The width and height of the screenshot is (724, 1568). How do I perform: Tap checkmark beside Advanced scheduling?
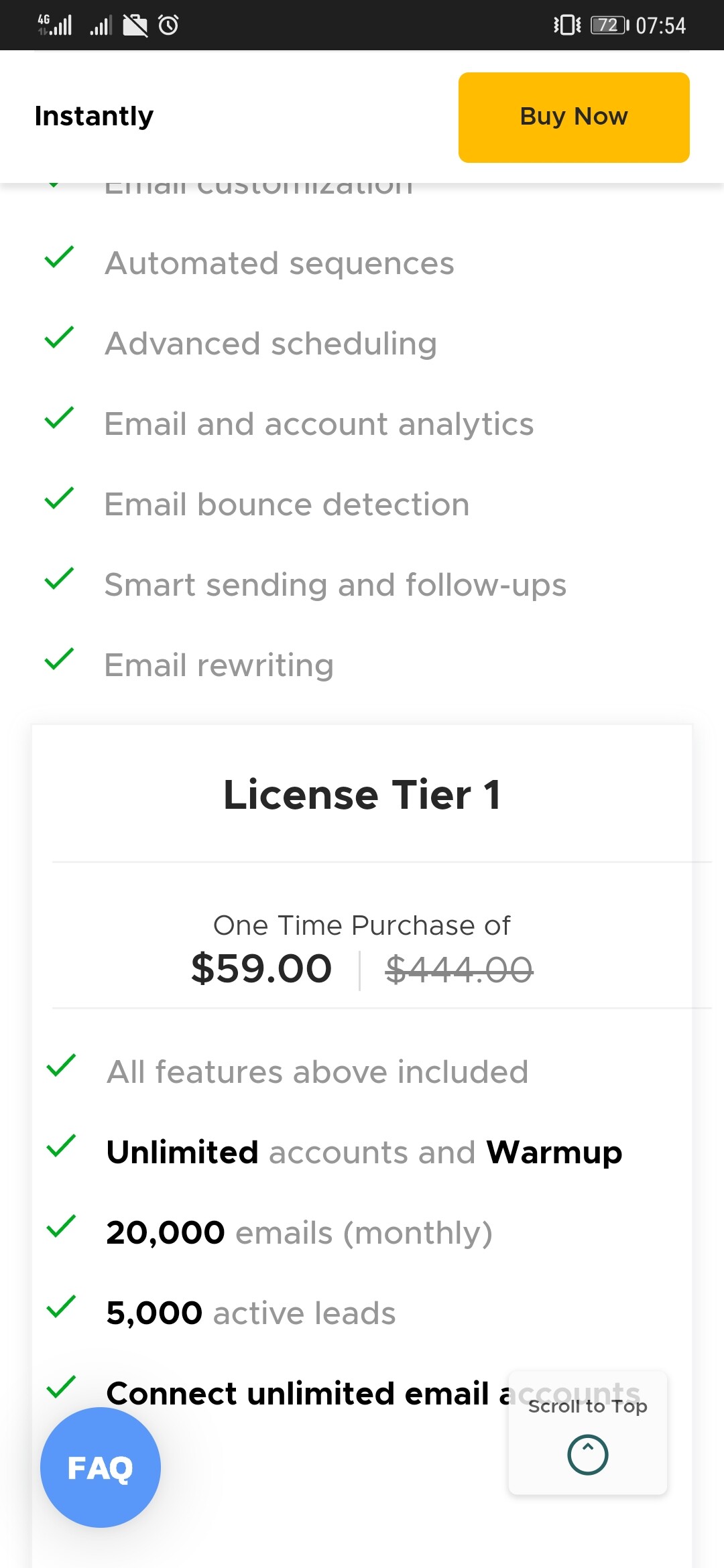pyautogui.click(x=59, y=338)
